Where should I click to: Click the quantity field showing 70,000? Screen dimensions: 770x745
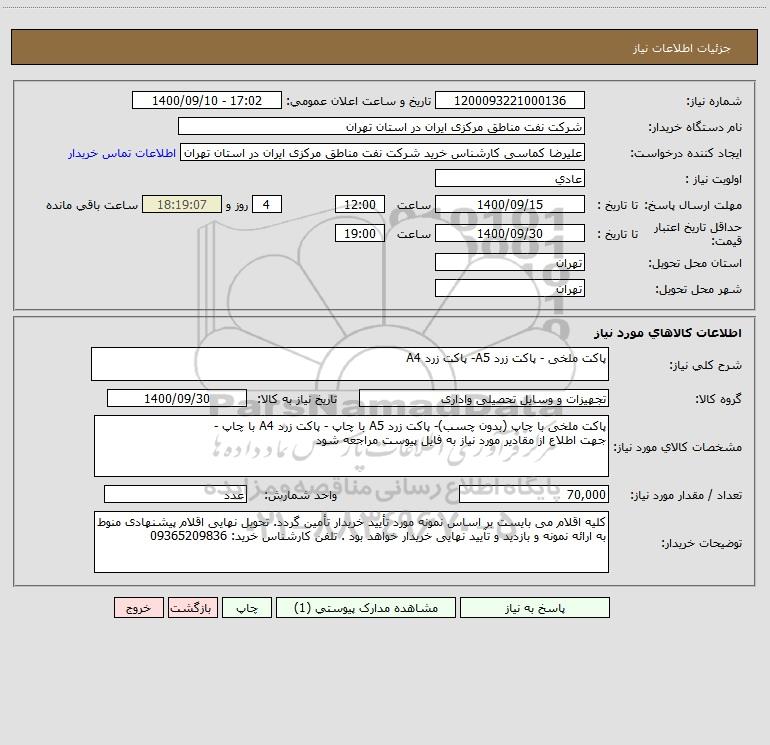pyautogui.click(x=534, y=495)
